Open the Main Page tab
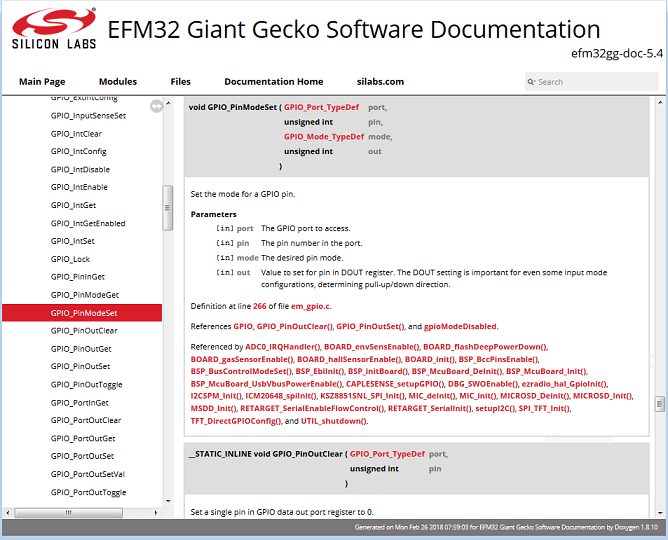668x540 pixels. click(42, 82)
